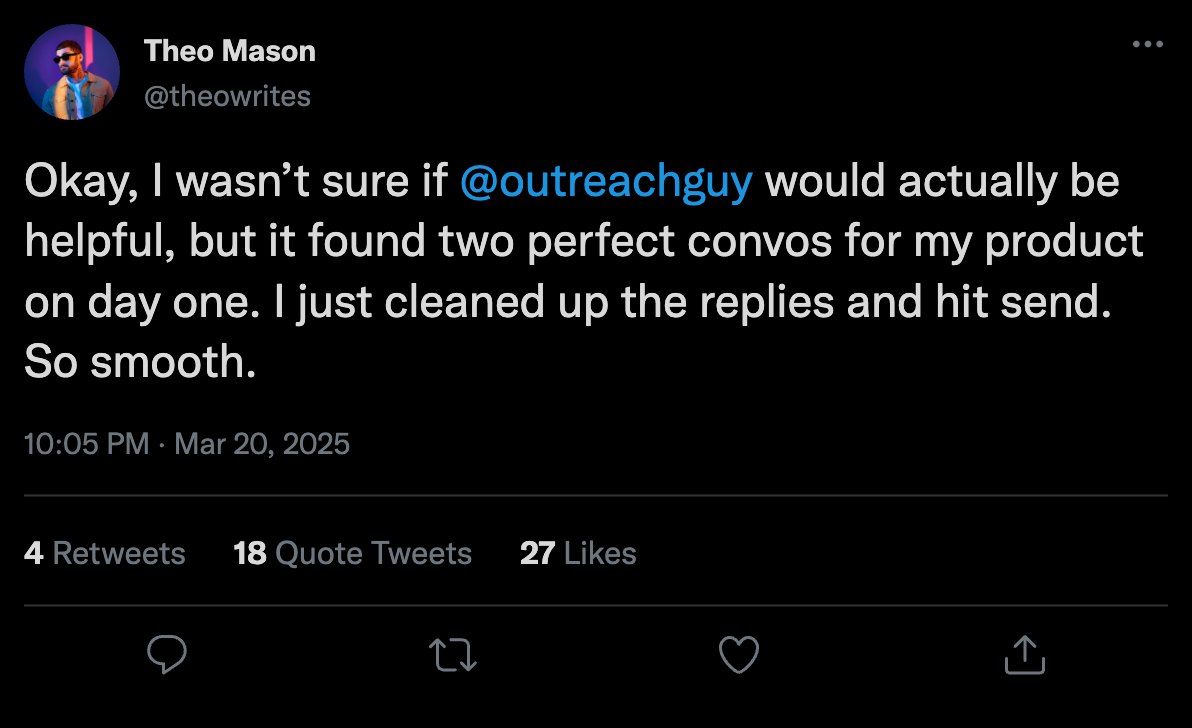View who retweeted by clicking 4 Retweets
Screen dimensions: 1192x728
point(104,553)
